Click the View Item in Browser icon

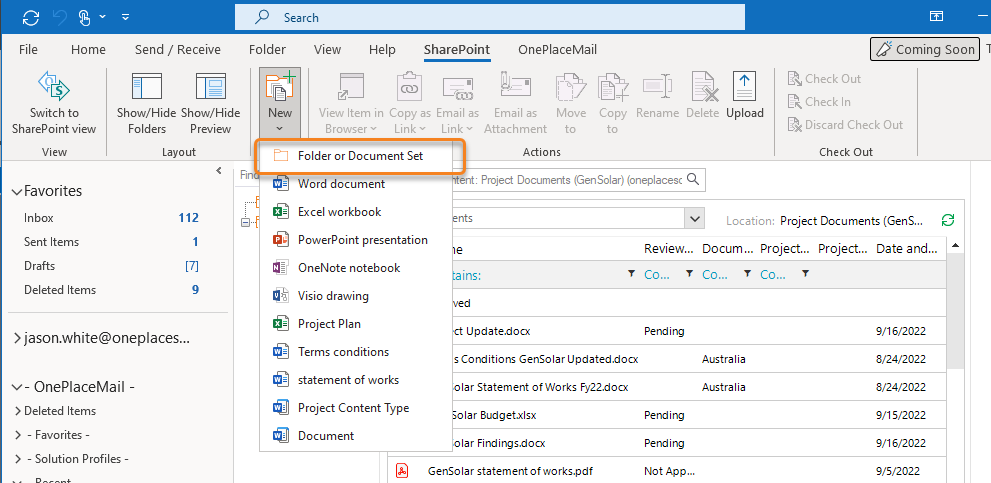[x=351, y=87]
